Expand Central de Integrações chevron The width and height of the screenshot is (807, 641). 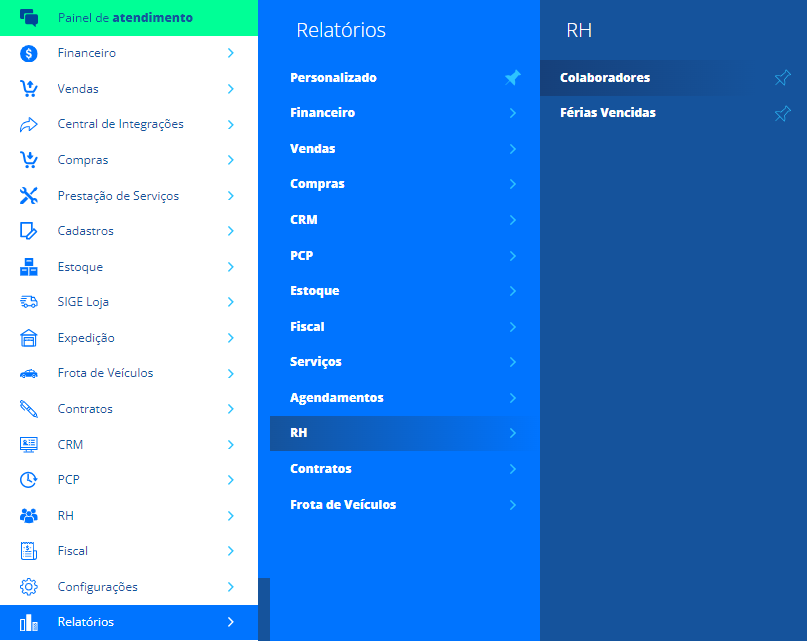click(x=231, y=125)
